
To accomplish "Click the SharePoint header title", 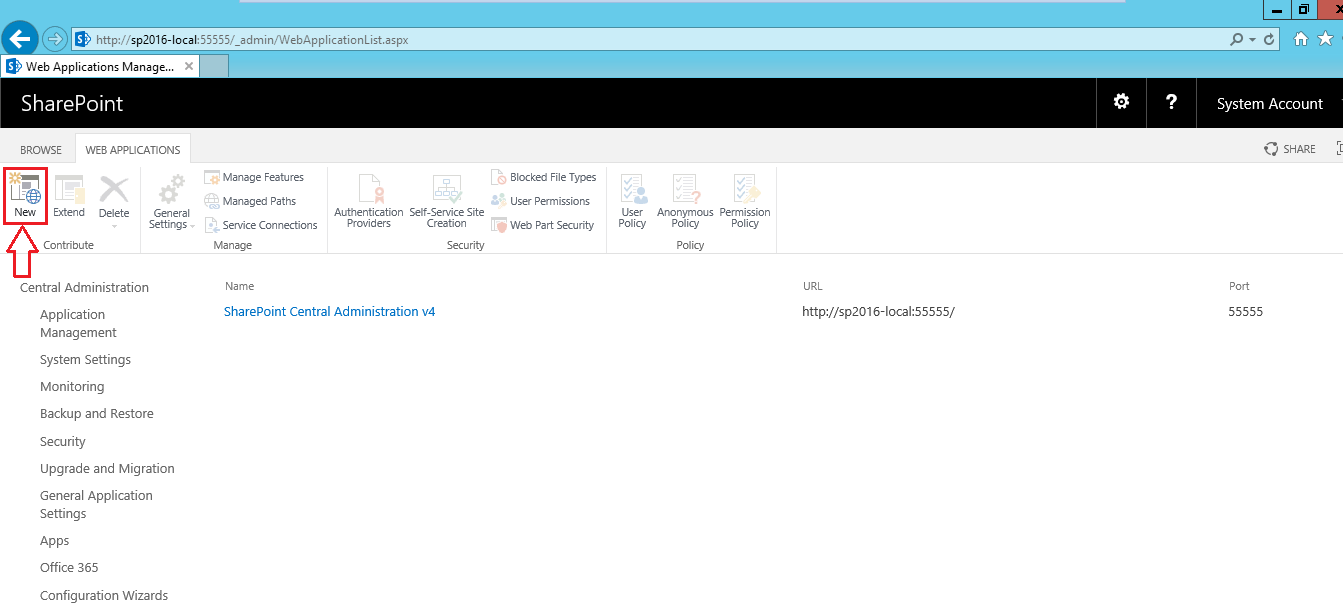I will pos(72,104).
